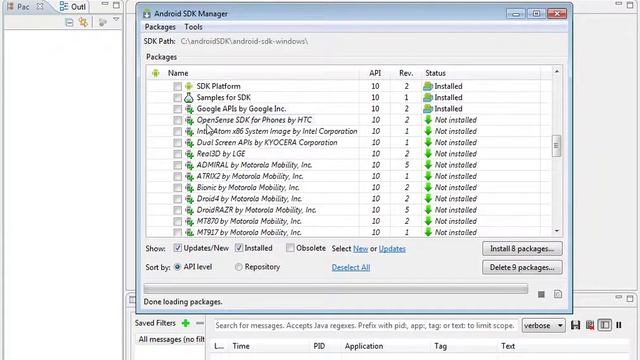This screenshot has height=360, width=640.
Task: Click the Google APIs add-on icon
Action: (x=189, y=109)
